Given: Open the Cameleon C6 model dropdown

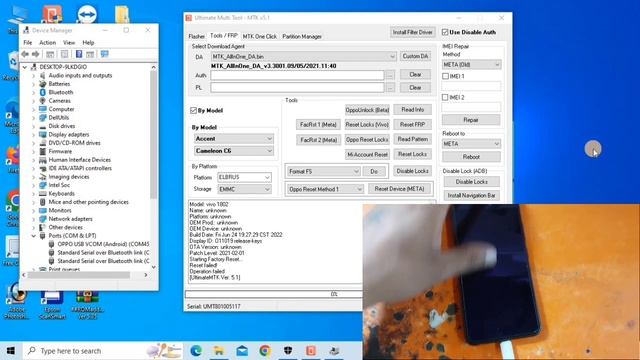Looking at the screenshot, I should pos(269,151).
